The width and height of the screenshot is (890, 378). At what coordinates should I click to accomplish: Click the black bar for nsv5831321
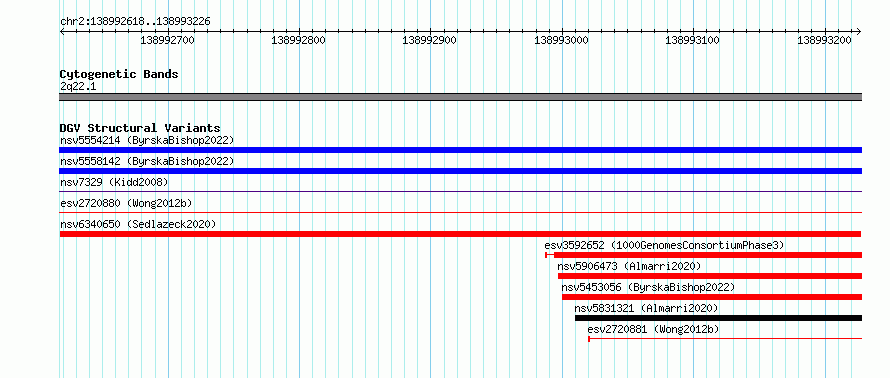[719, 318]
